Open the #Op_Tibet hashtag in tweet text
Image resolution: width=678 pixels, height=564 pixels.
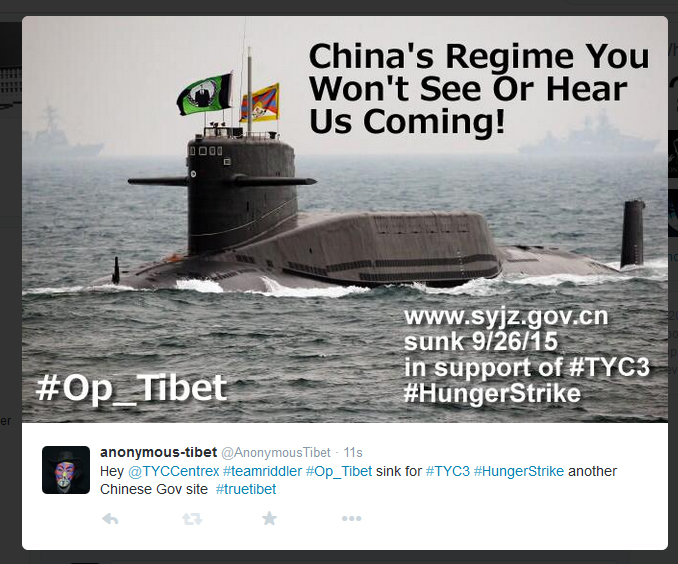click(x=339, y=471)
